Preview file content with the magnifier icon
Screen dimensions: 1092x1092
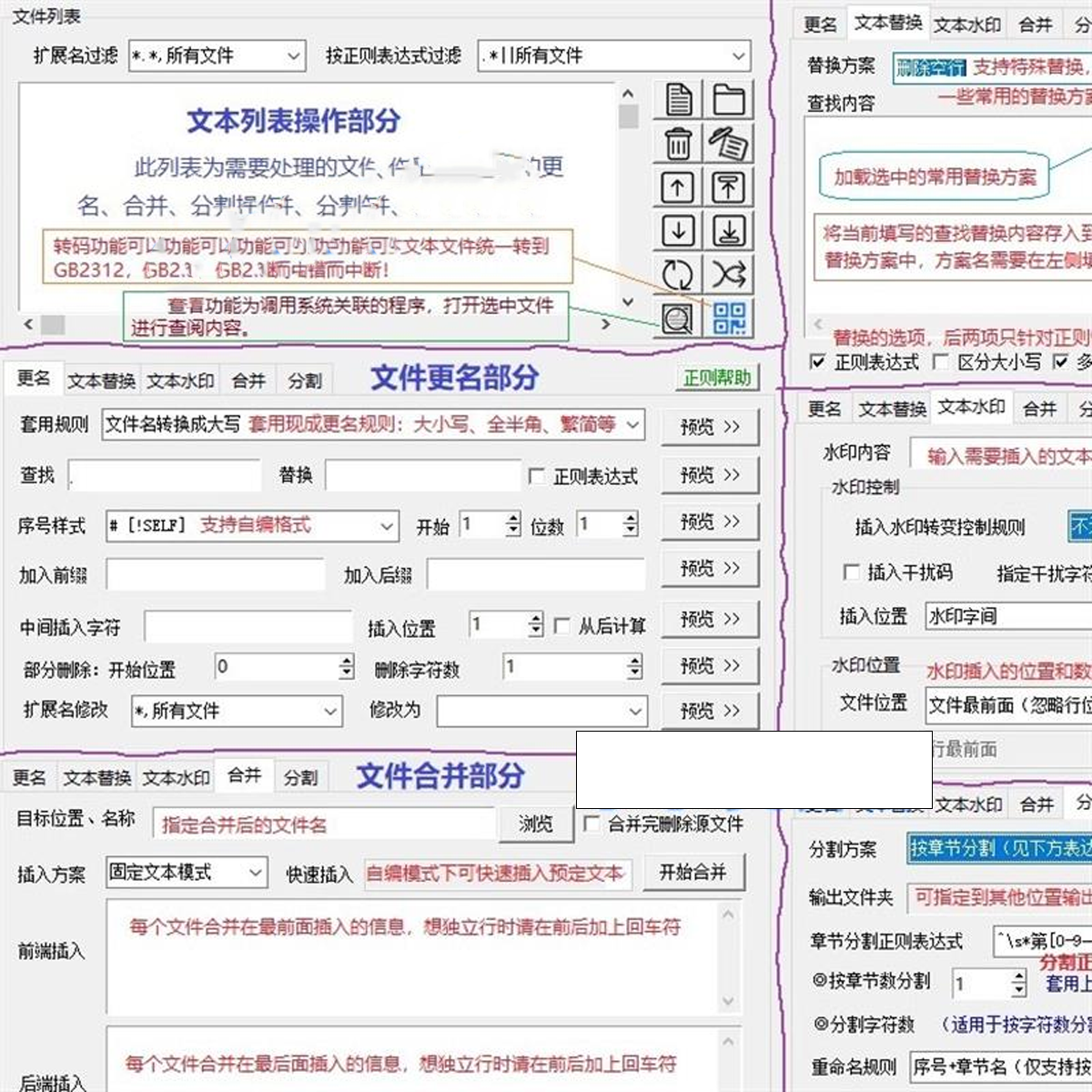point(677,318)
